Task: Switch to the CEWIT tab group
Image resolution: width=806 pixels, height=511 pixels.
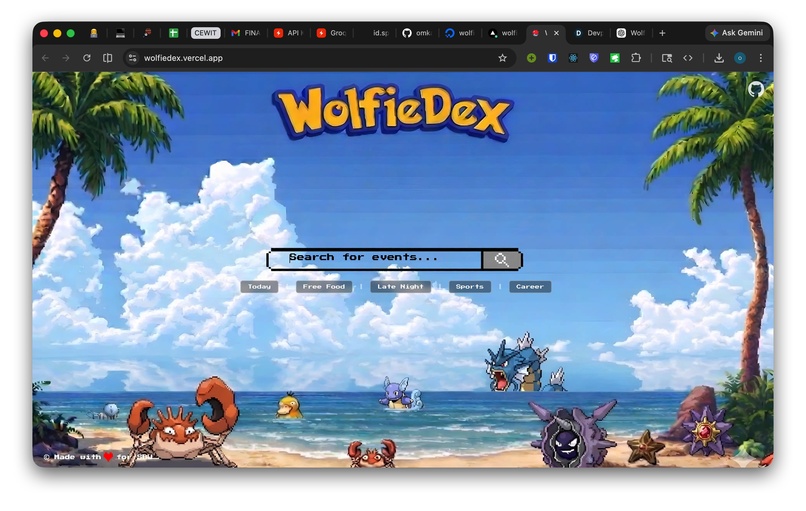Action: coord(206,33)
